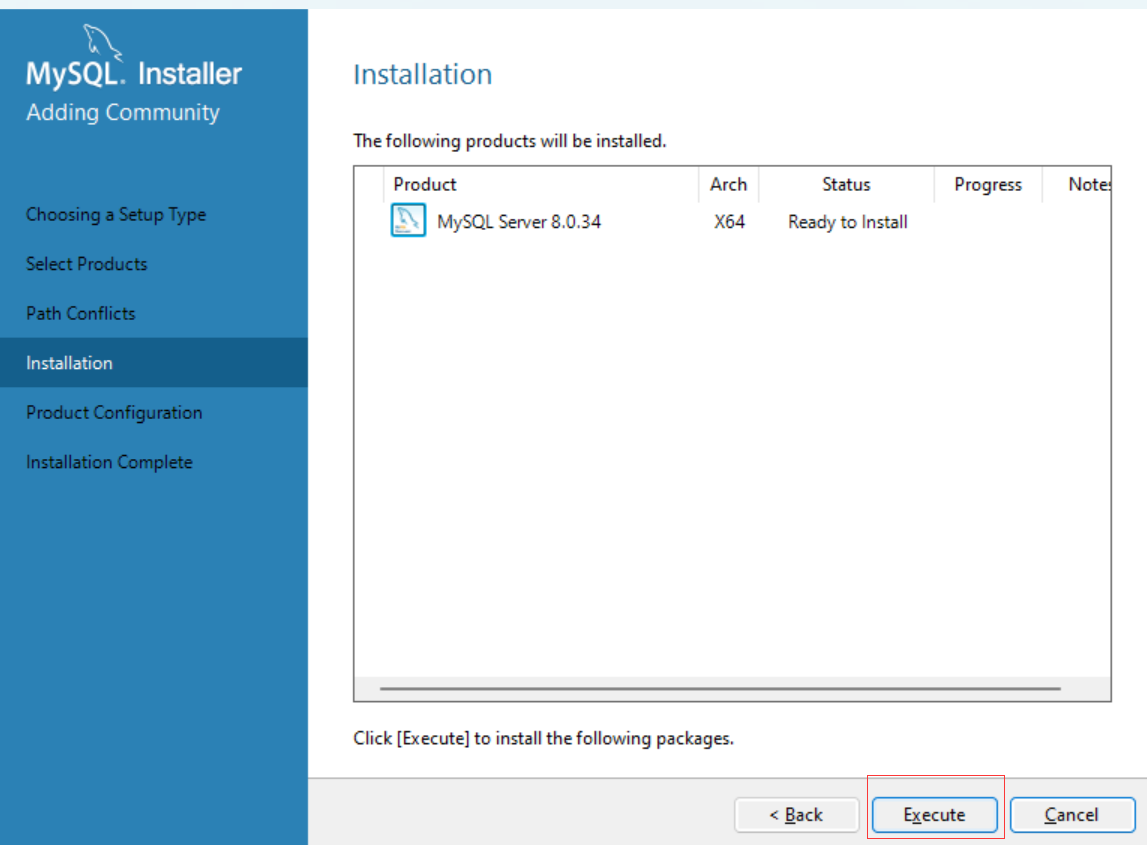Open the Choosing a Setup Type step
Screen dimensions: 1147x845
pyautogui.click(x=116, y=214)
